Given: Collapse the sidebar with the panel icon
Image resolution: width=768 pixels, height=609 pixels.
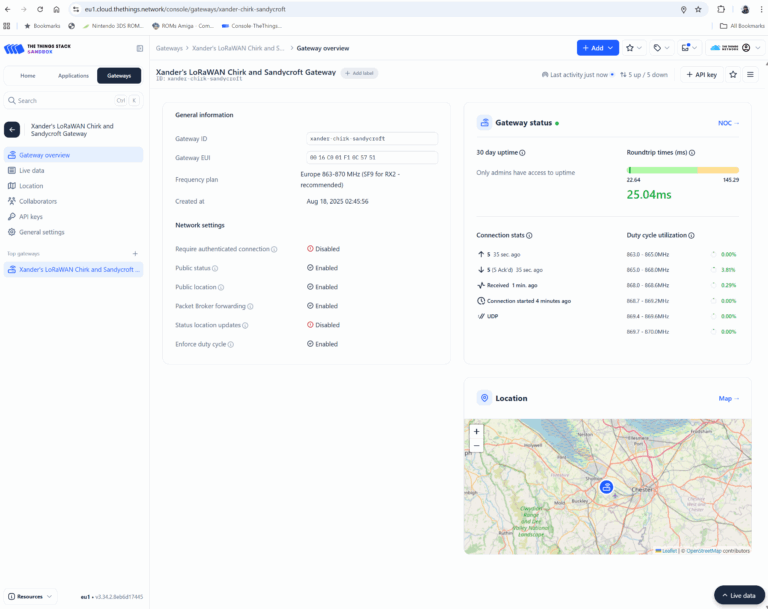Looking at the screenshot, I should (140, 48).
